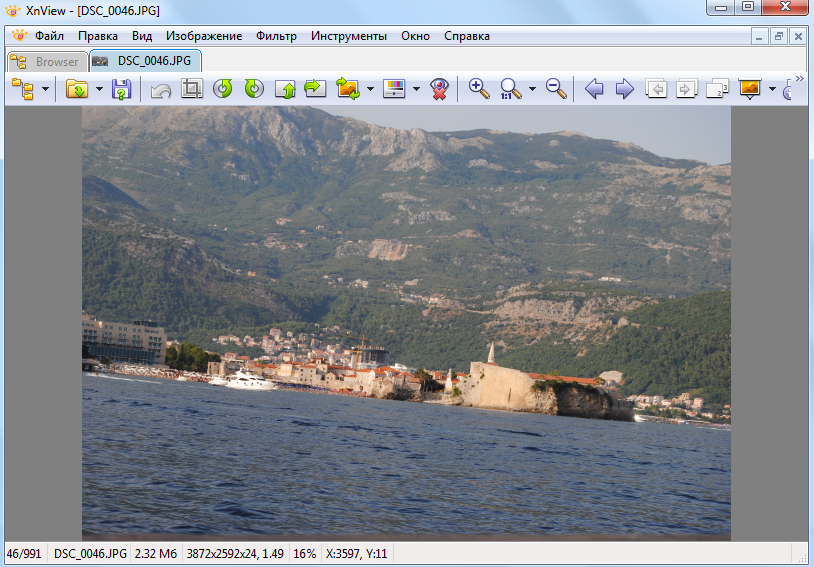Select the Crop tool icon
This screenshot has height=567, width=814.
click(192, 89)
